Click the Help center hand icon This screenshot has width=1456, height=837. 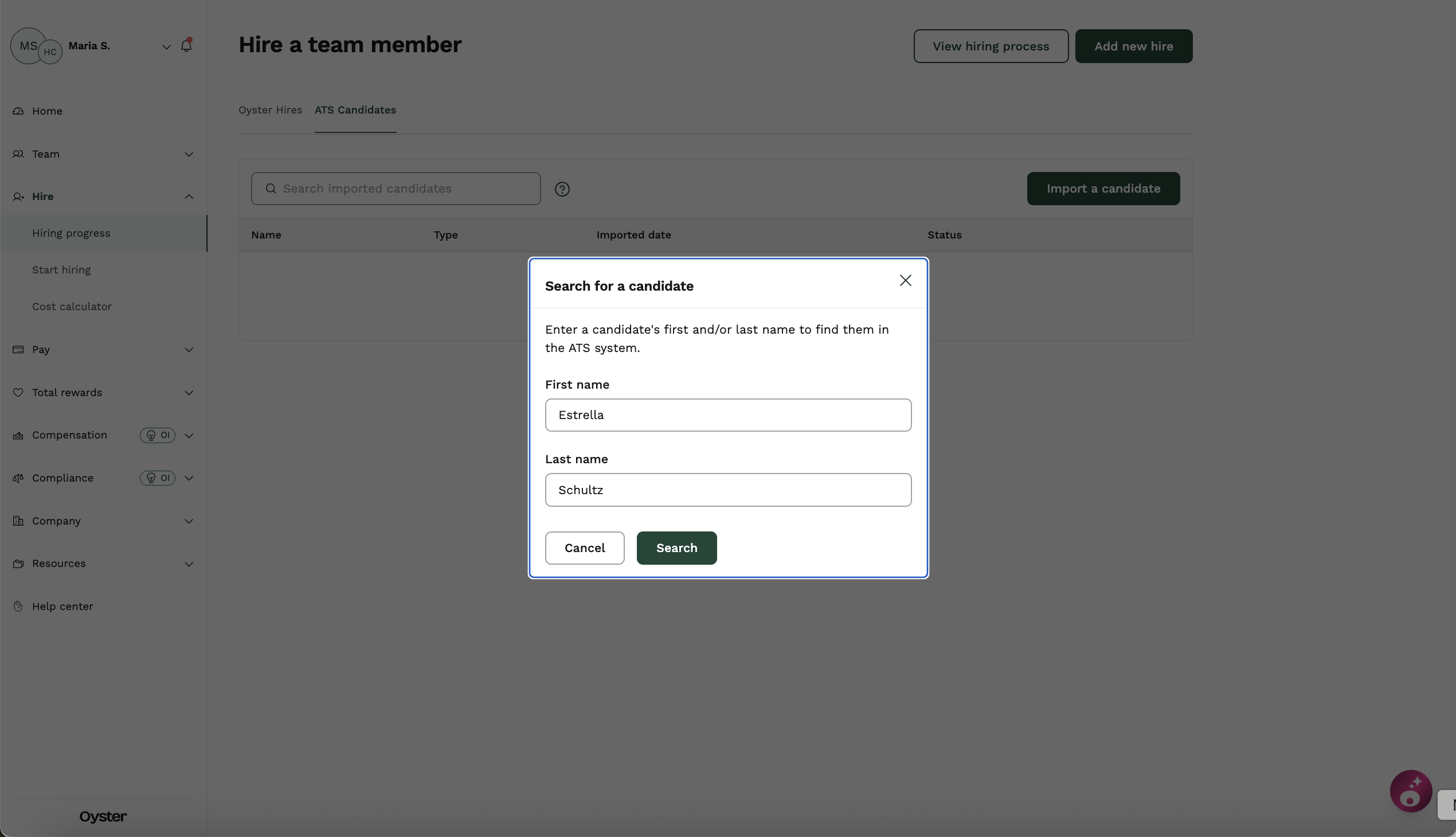18,607
